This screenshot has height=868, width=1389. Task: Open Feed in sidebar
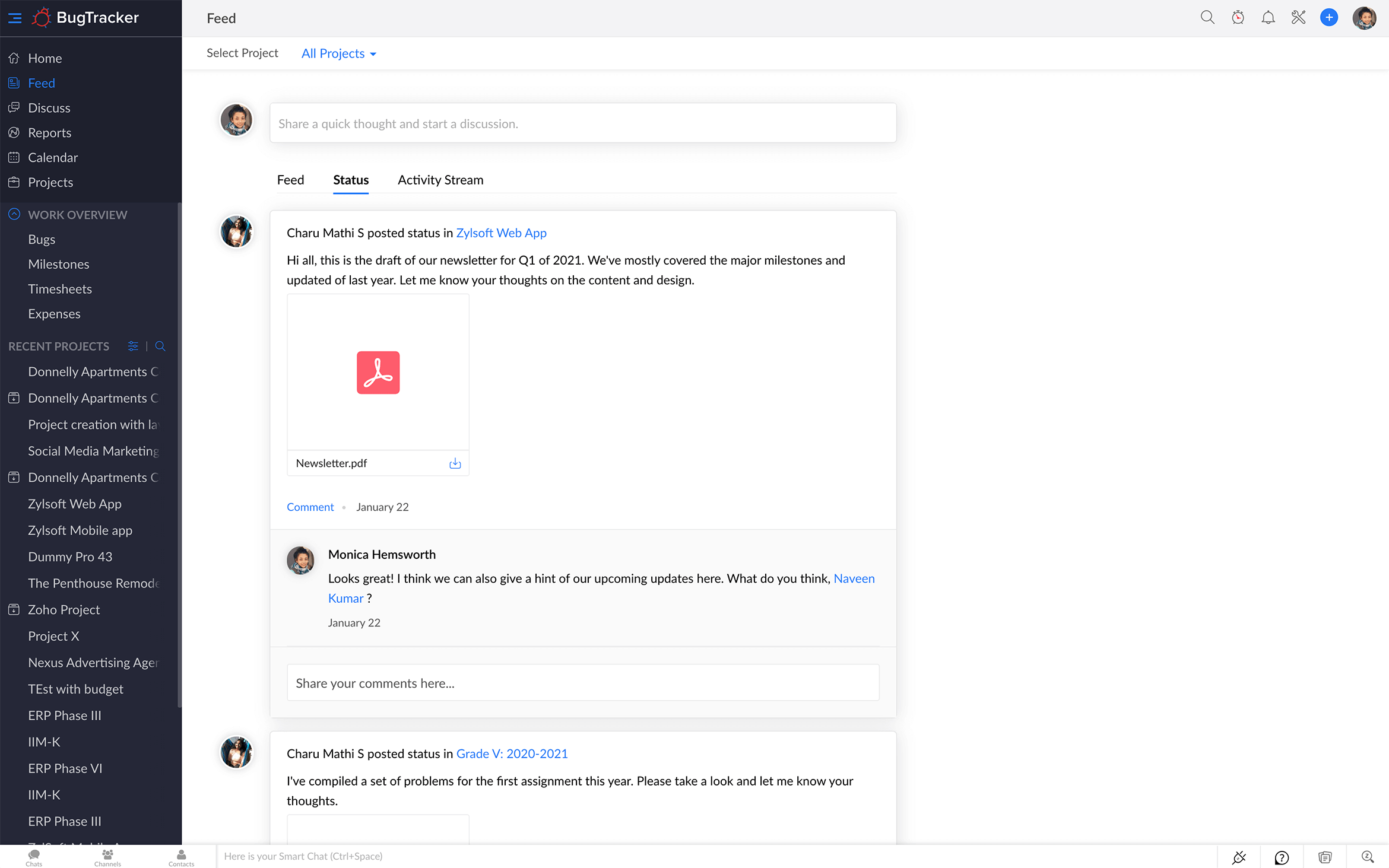(x=42, y=83)
